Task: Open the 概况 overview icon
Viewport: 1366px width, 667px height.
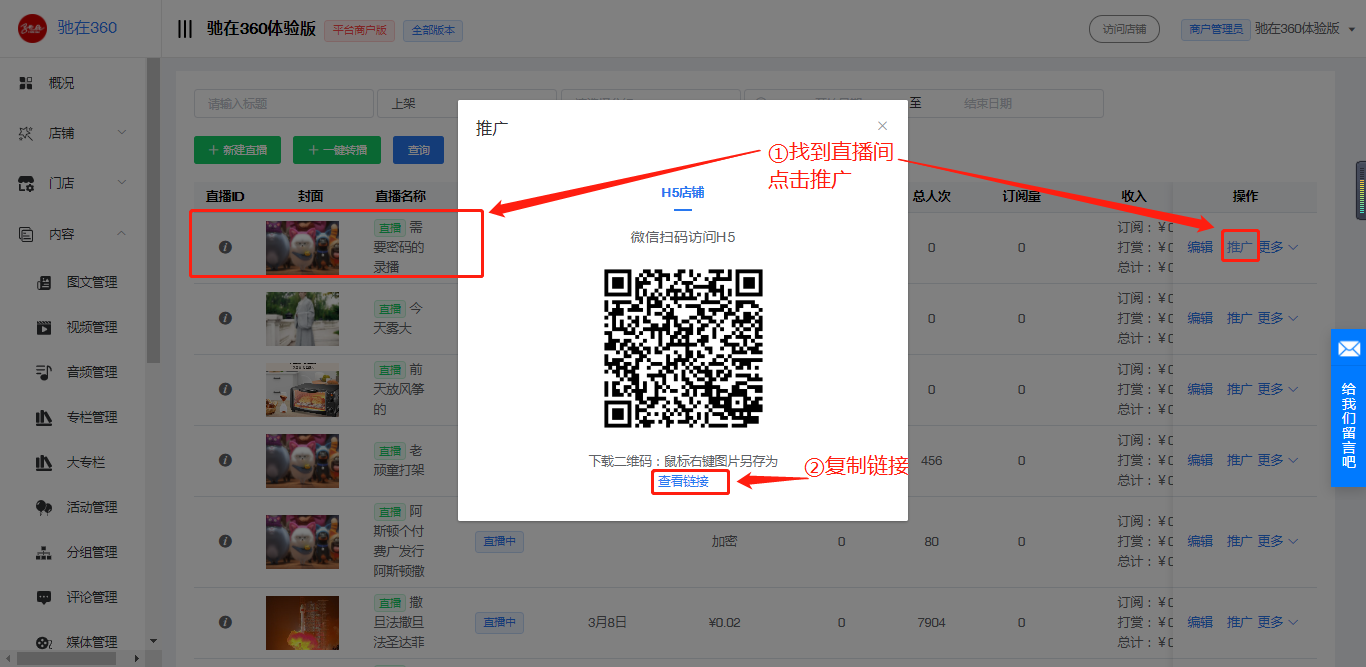Action: 27,83
